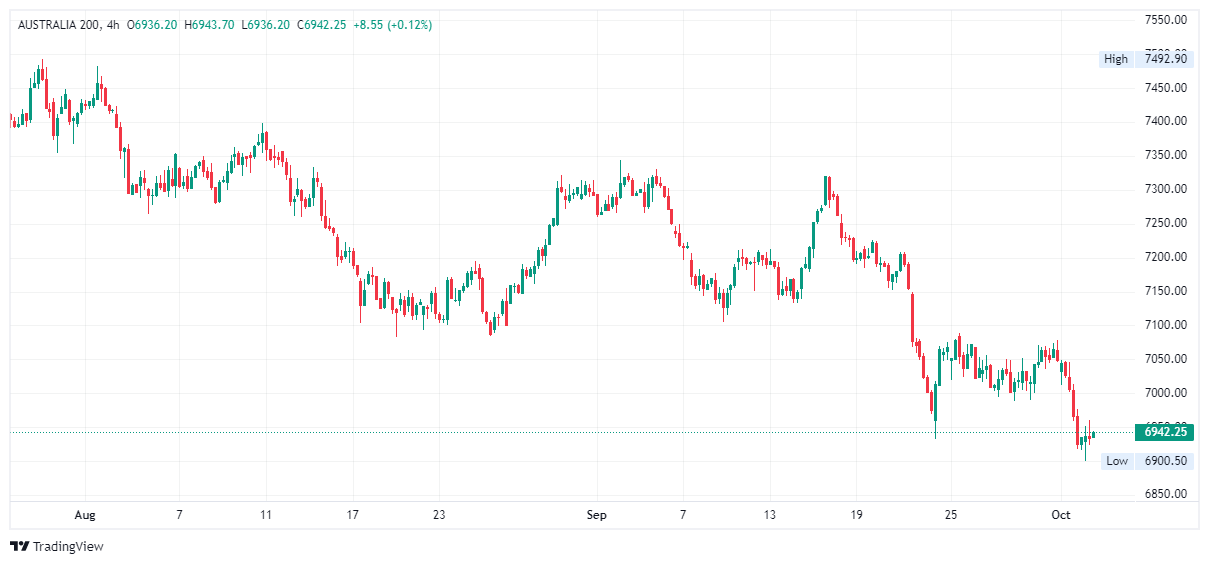Click the Low label tag on price axis
The width and height of the screenshot is (1209, 564).
(x=1117, y=461)
